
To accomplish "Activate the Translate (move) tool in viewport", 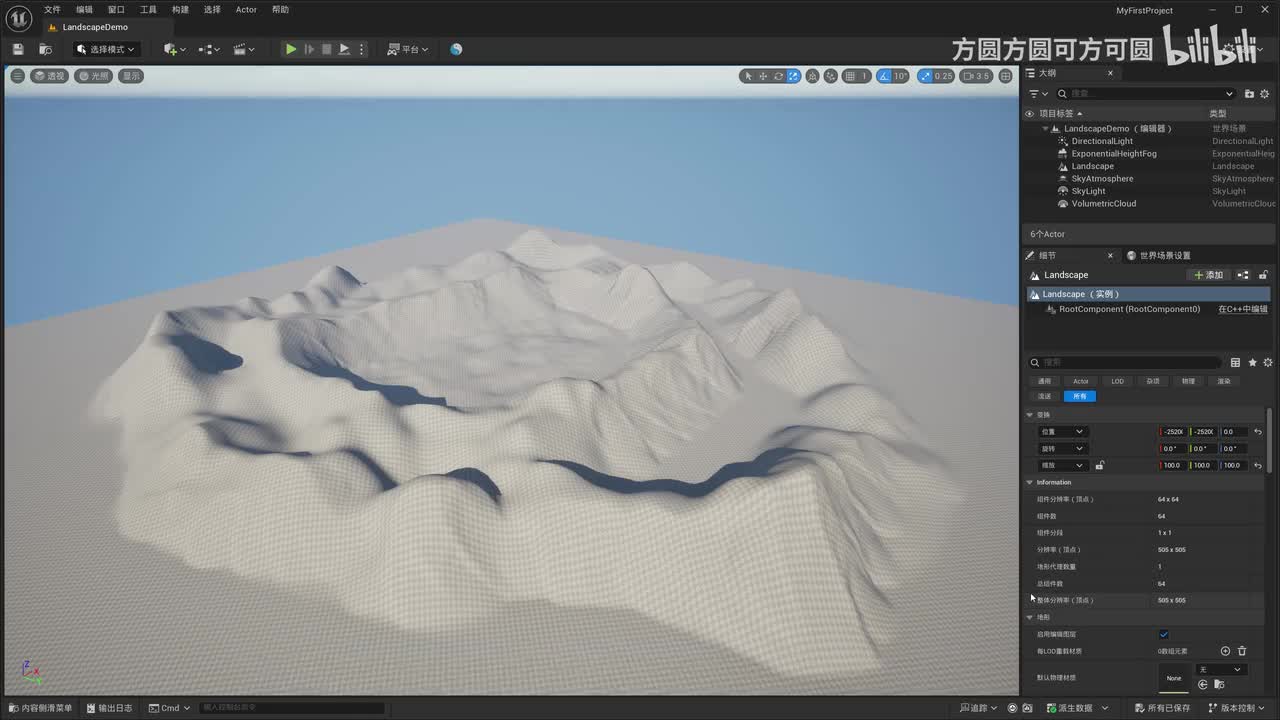I will tap(763, 76).
